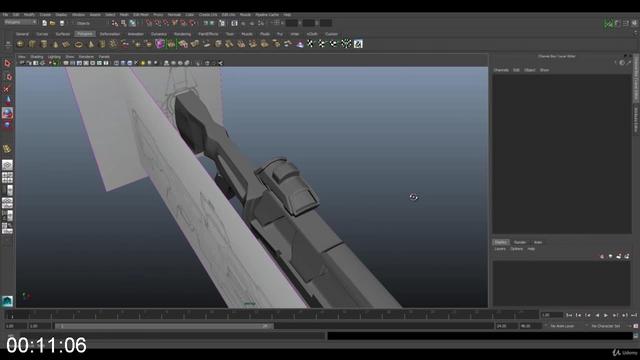Select the arrow Select tool in toolbox
This screenshot has width=640, height=360.
pos(7,63)
